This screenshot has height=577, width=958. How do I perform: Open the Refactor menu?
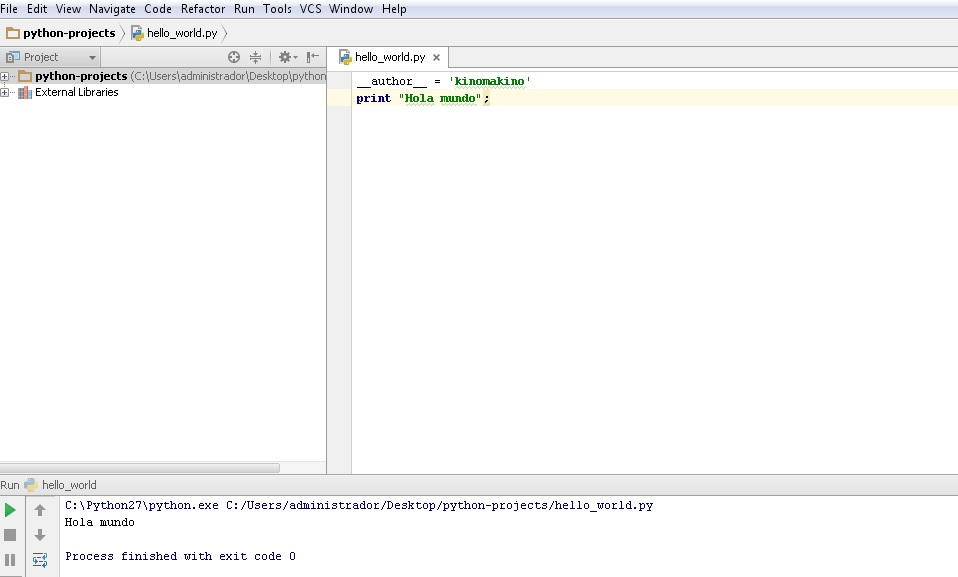pos(203,9)
